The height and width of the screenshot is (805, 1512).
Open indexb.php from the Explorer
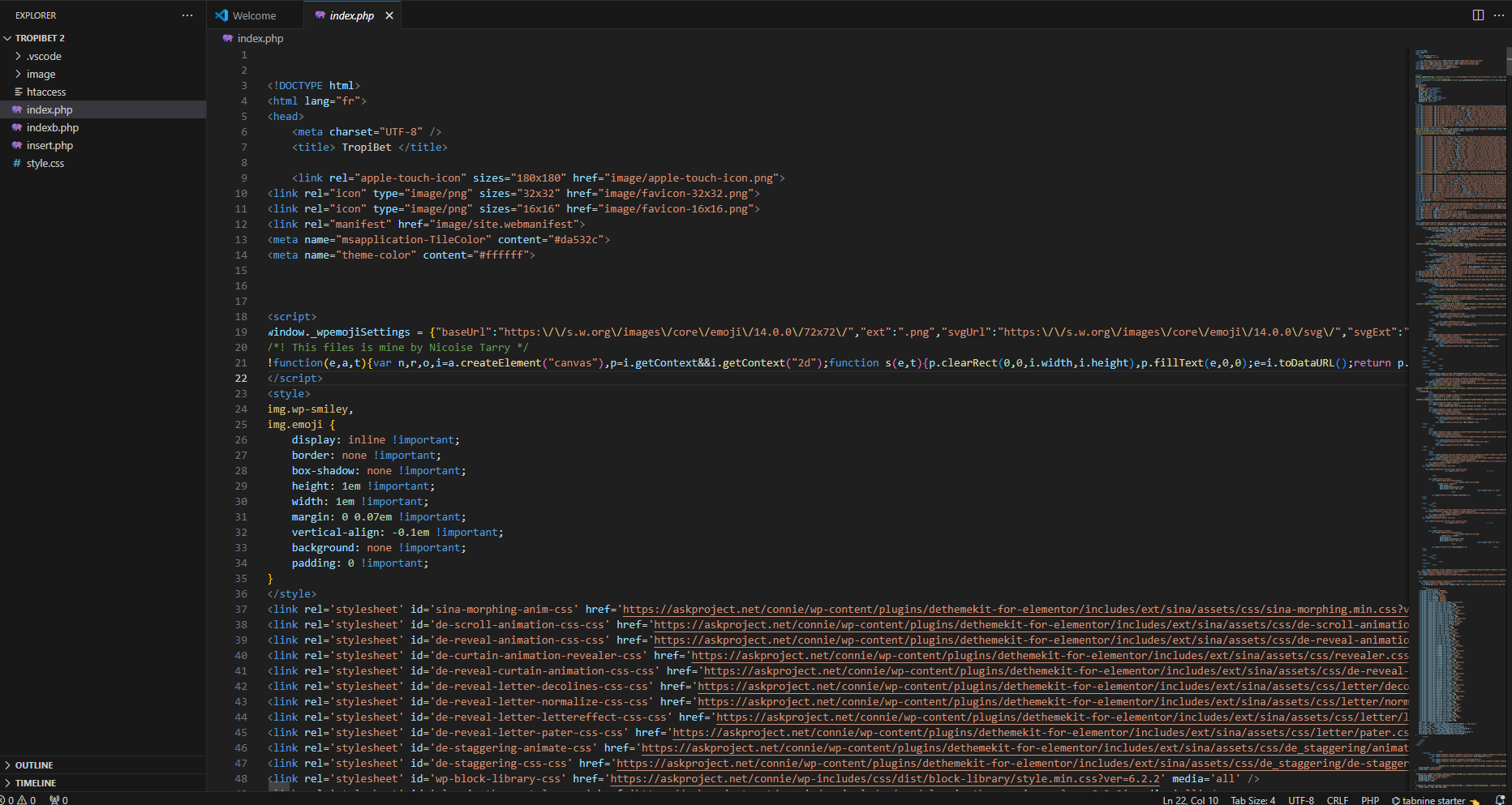[103, 127]
